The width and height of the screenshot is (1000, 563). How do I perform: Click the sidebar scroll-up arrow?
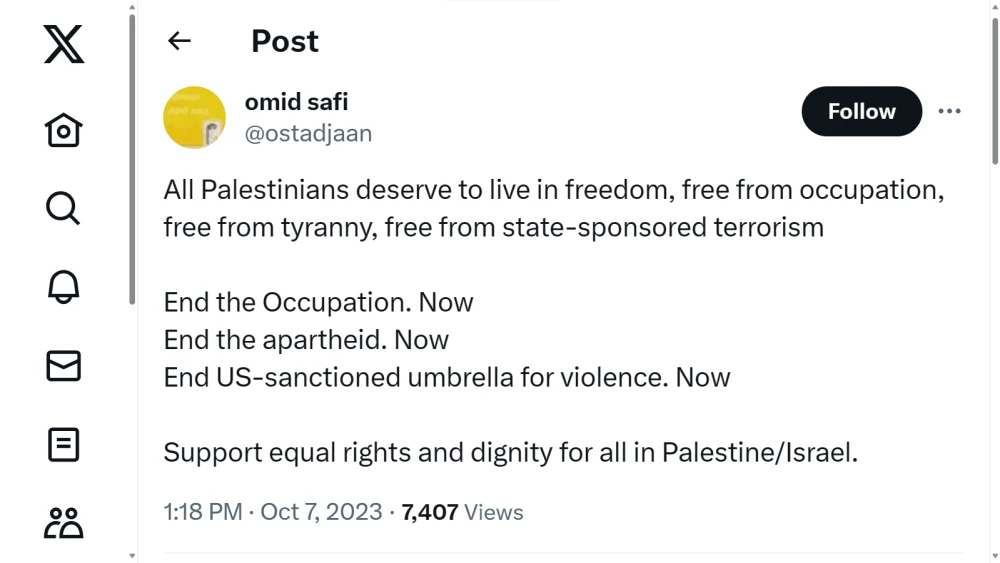click(x=131, y=8)
